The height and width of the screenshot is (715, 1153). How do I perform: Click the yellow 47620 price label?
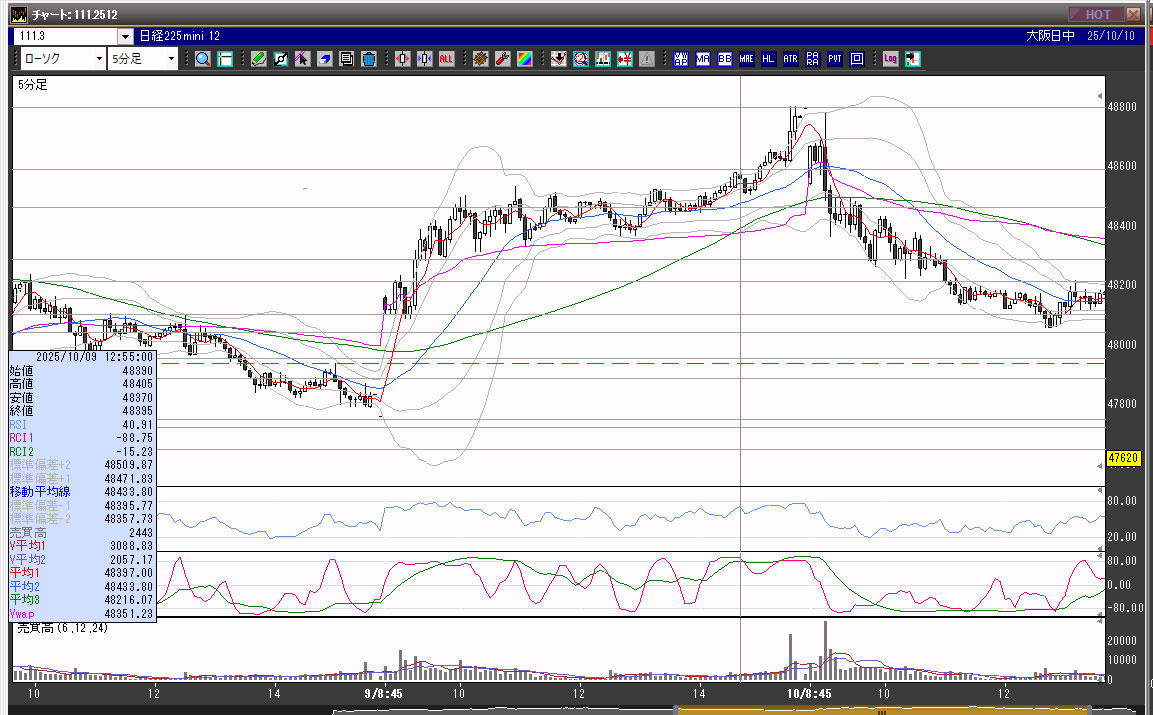(1125, 458)
